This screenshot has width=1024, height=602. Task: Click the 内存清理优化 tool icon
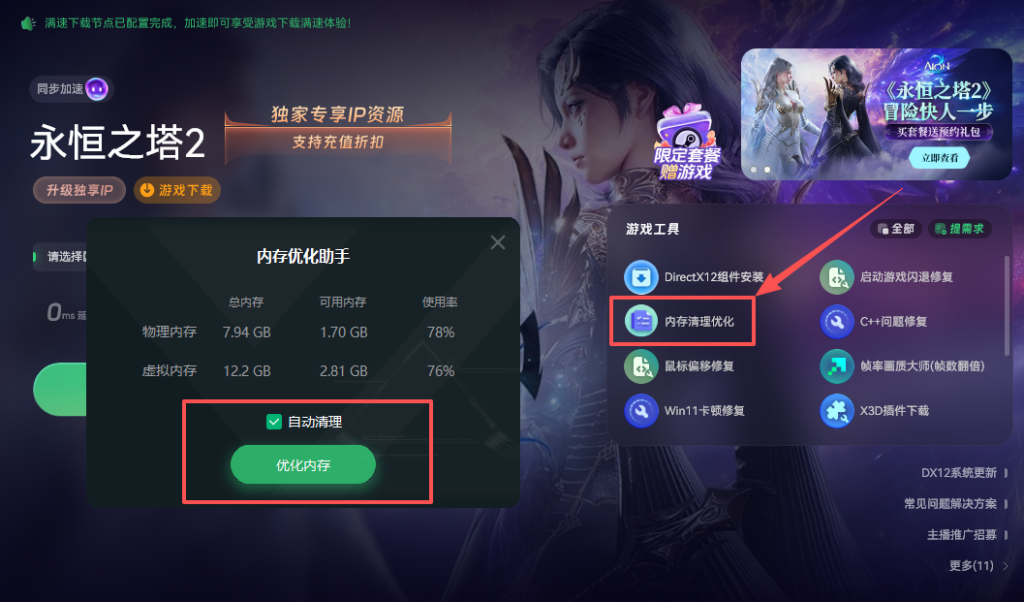pos(641,321)
